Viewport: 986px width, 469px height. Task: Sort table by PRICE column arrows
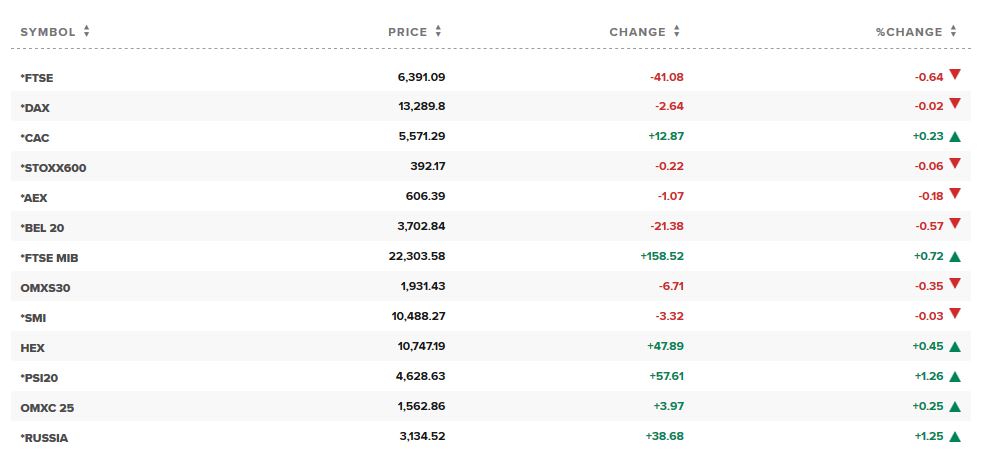pyautogui.click(x=438, y=31)
